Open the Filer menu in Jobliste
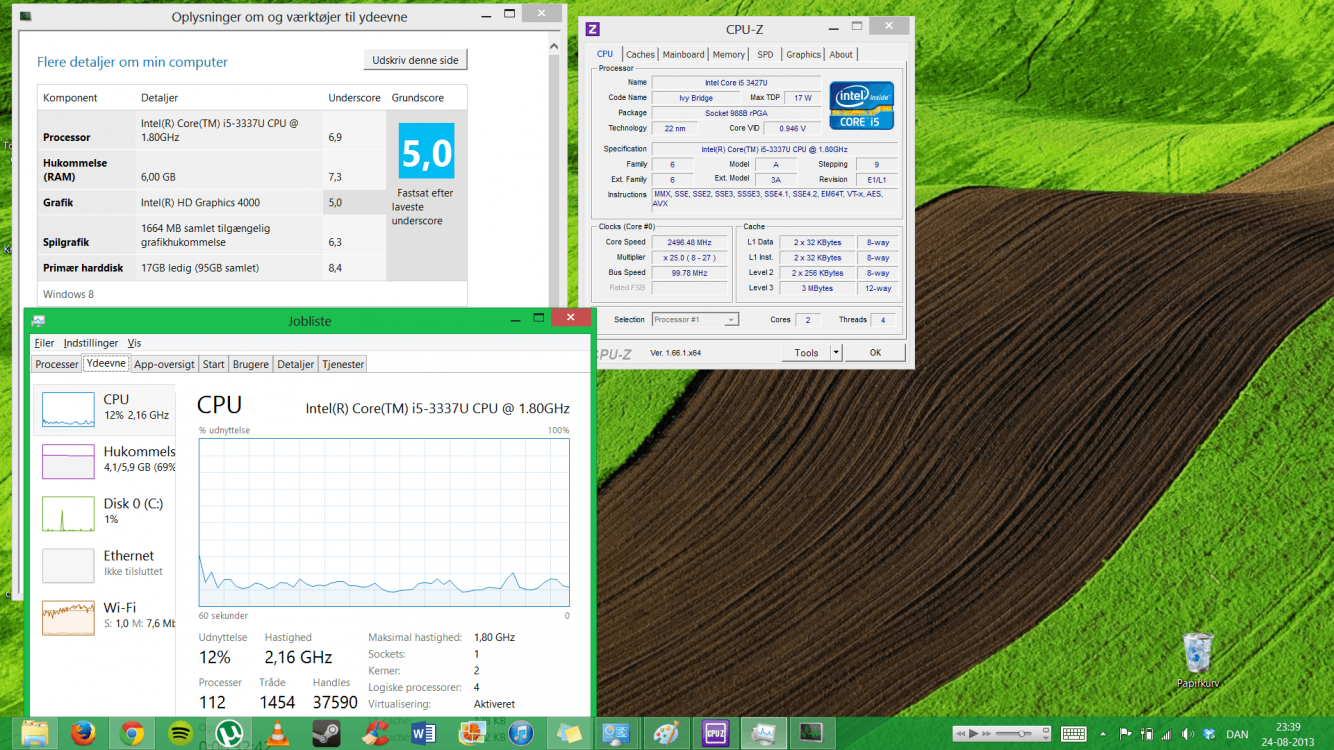1334x750 pixels. pos(44,343)
